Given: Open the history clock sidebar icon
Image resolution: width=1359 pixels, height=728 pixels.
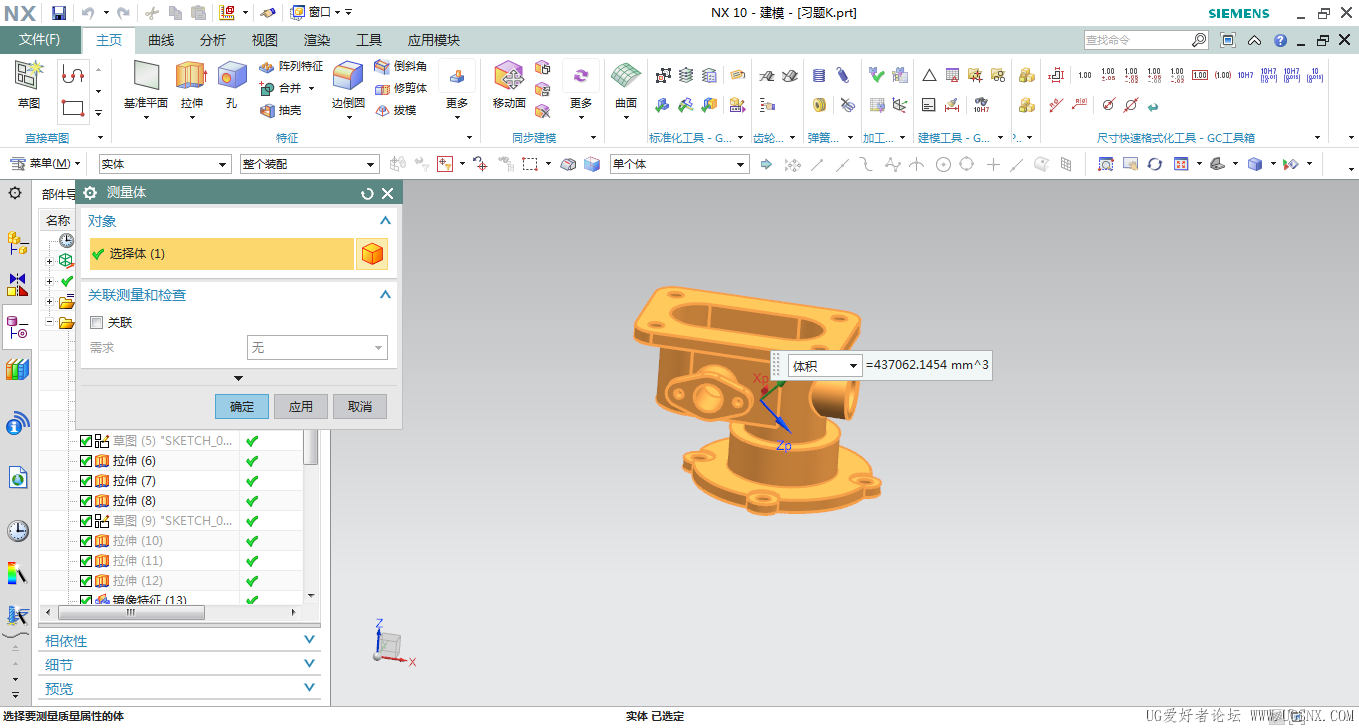Looking at the screenshot, I should [17, 531].
